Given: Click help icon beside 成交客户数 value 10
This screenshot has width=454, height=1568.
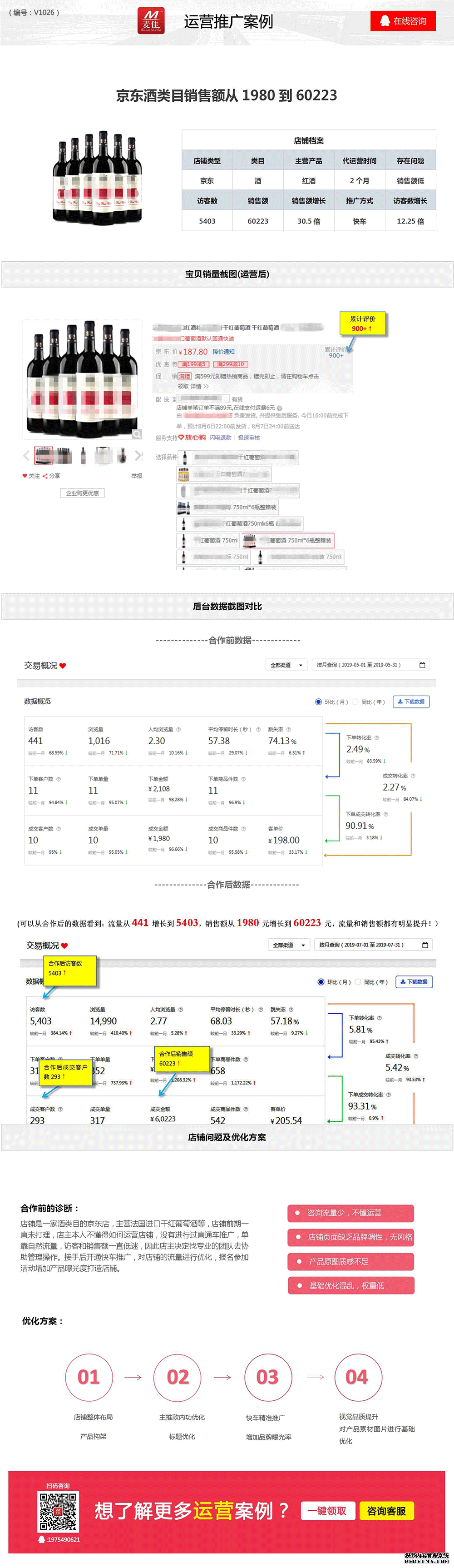Looking at the screenshot, I should (x=59, y=829).
